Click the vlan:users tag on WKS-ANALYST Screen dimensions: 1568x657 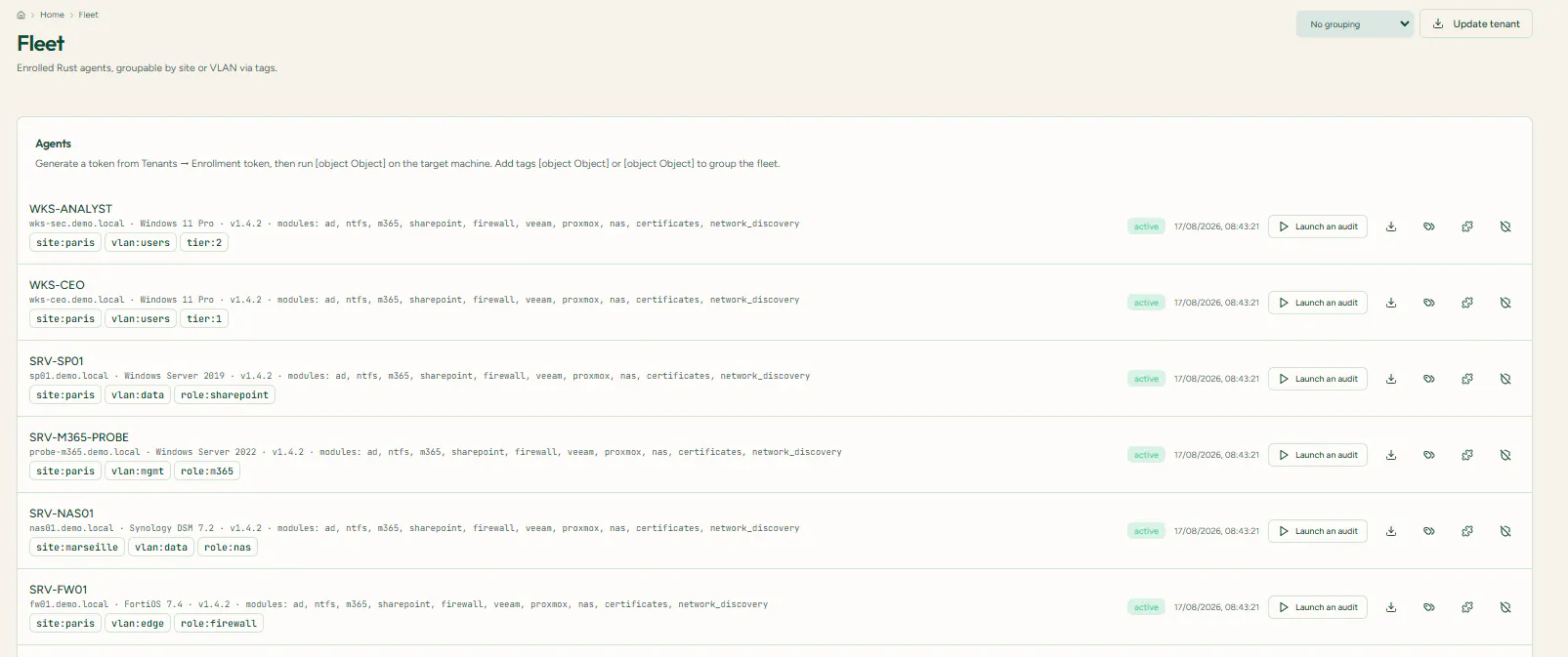tap(141, 243)
